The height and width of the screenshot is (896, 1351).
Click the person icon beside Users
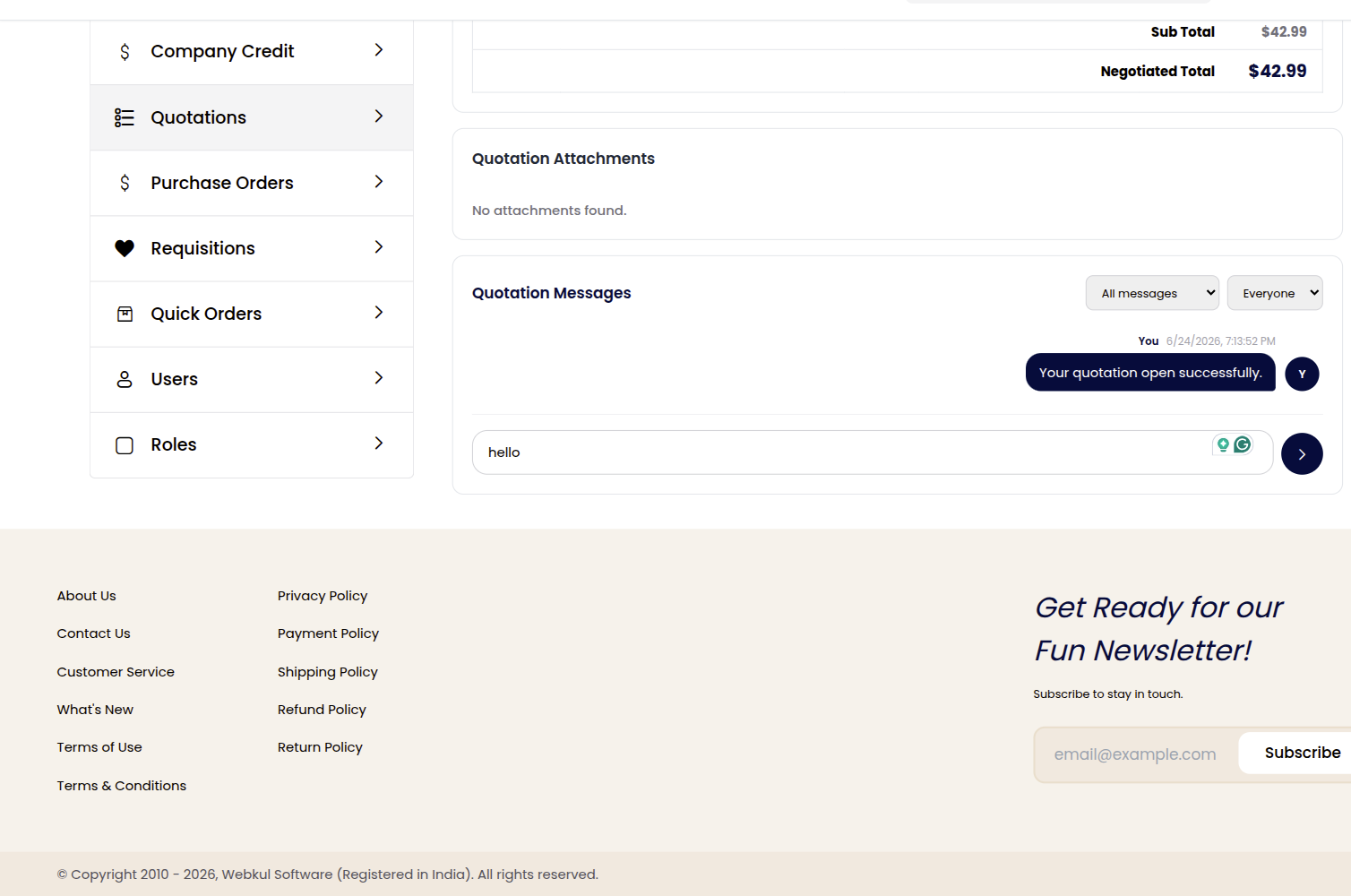click(x=125, y=379)
